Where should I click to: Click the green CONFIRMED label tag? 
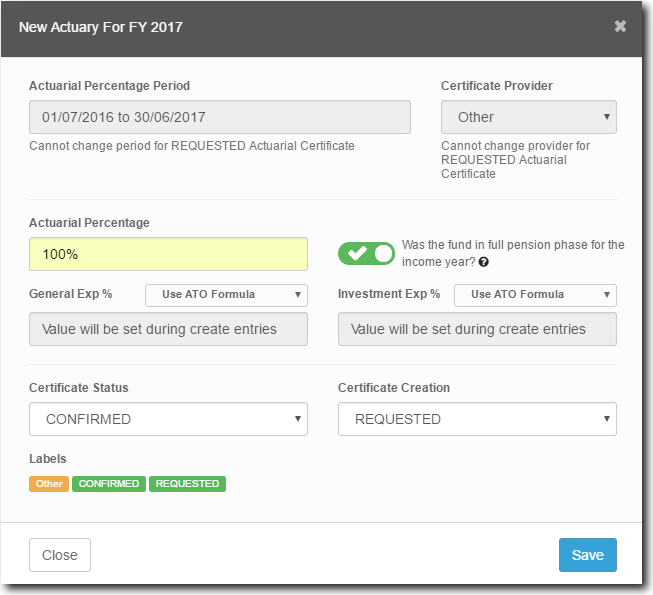(109, 484)
